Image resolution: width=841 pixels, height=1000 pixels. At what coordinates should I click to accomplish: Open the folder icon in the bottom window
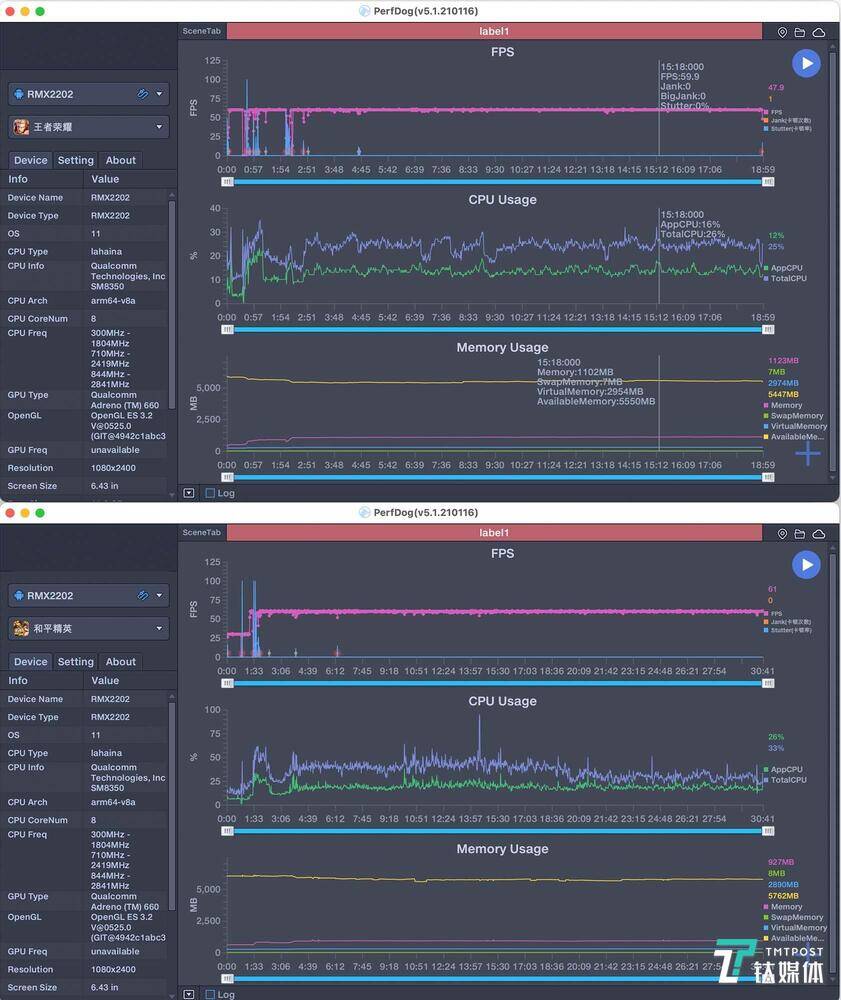pyautogui.click(x=801, y=534)
